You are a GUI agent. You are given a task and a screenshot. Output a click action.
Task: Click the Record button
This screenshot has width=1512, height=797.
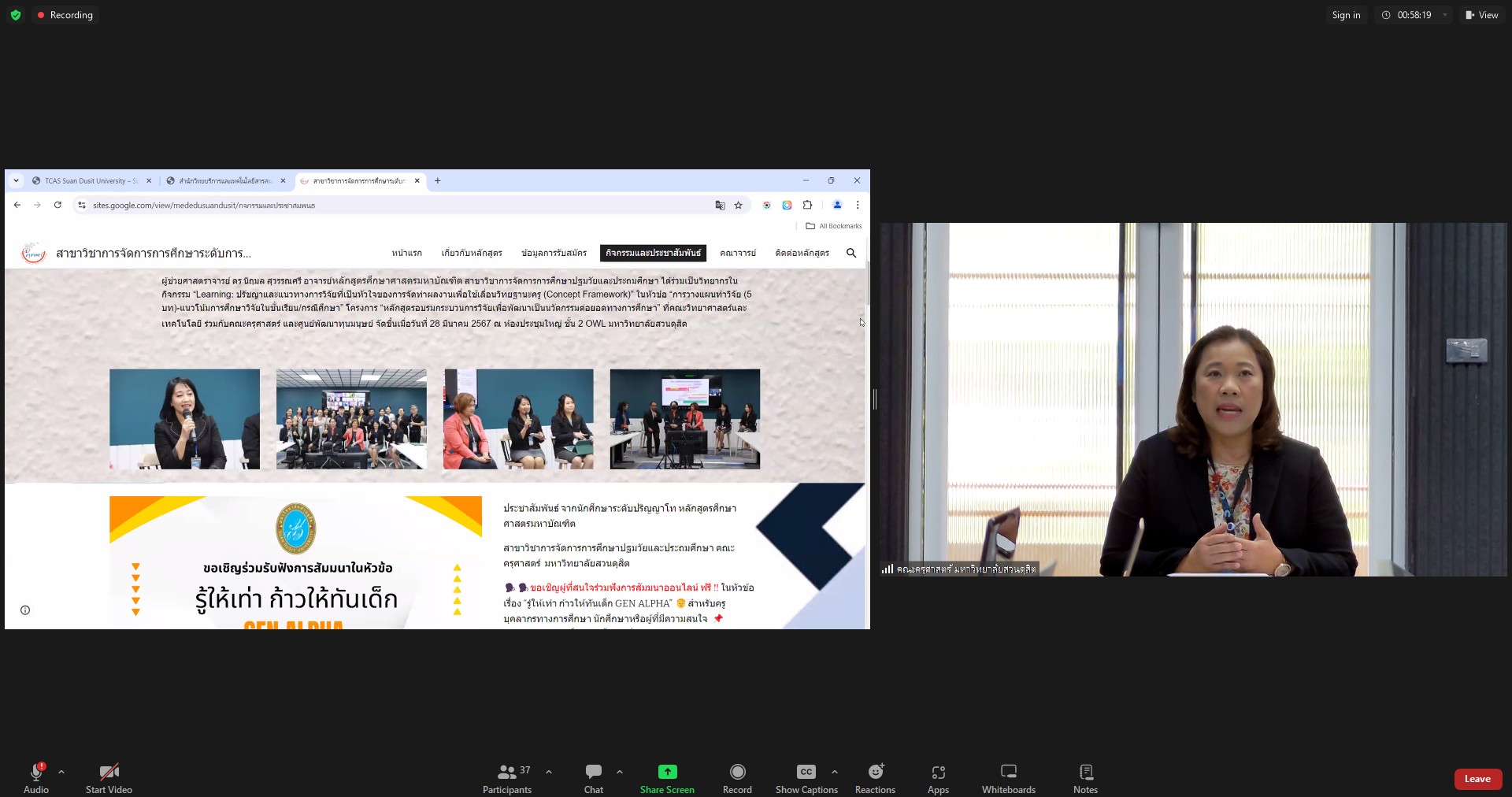(x=737, y=778)
